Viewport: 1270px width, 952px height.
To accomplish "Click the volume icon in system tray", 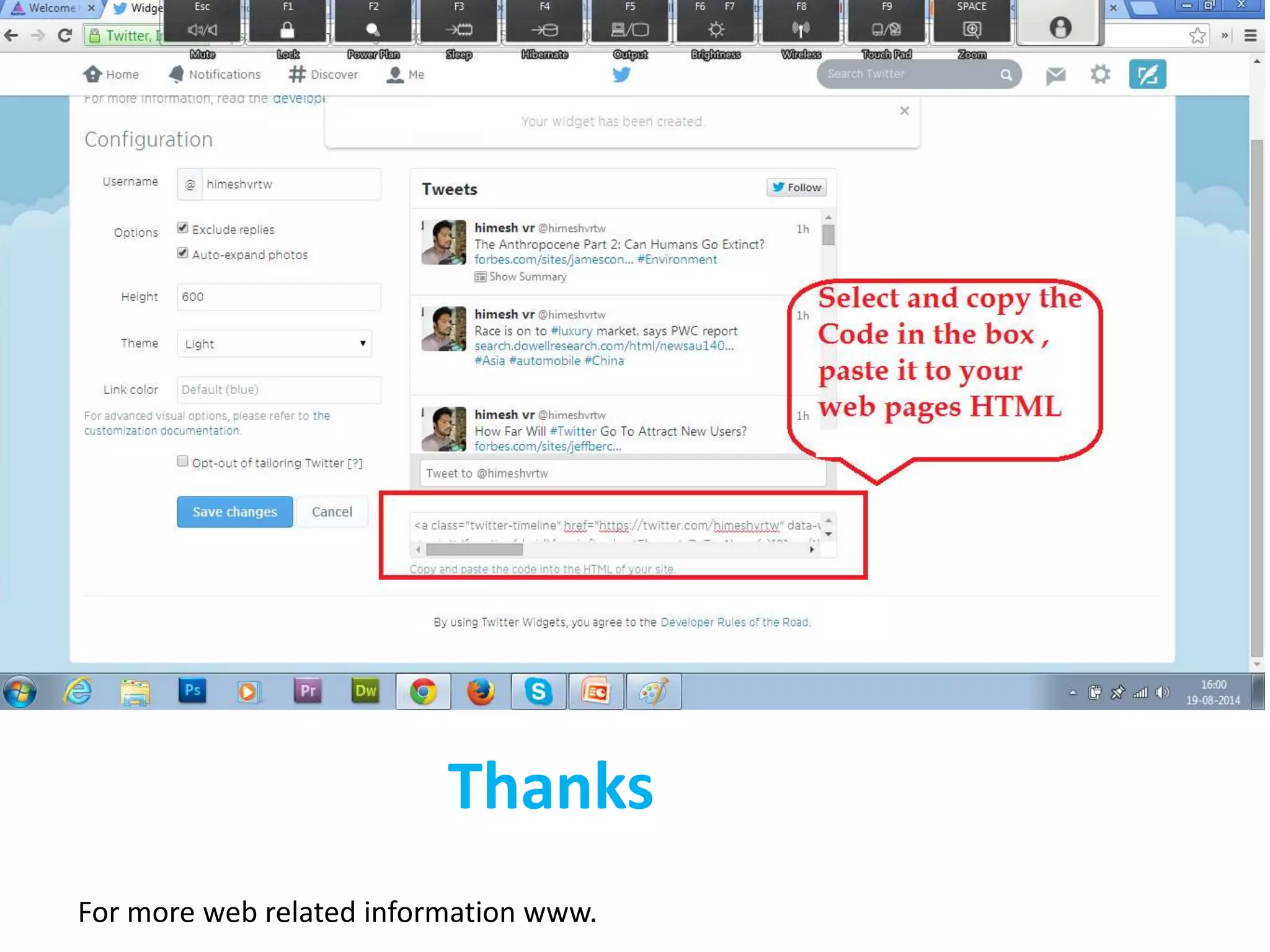I will pos(1163,692).
